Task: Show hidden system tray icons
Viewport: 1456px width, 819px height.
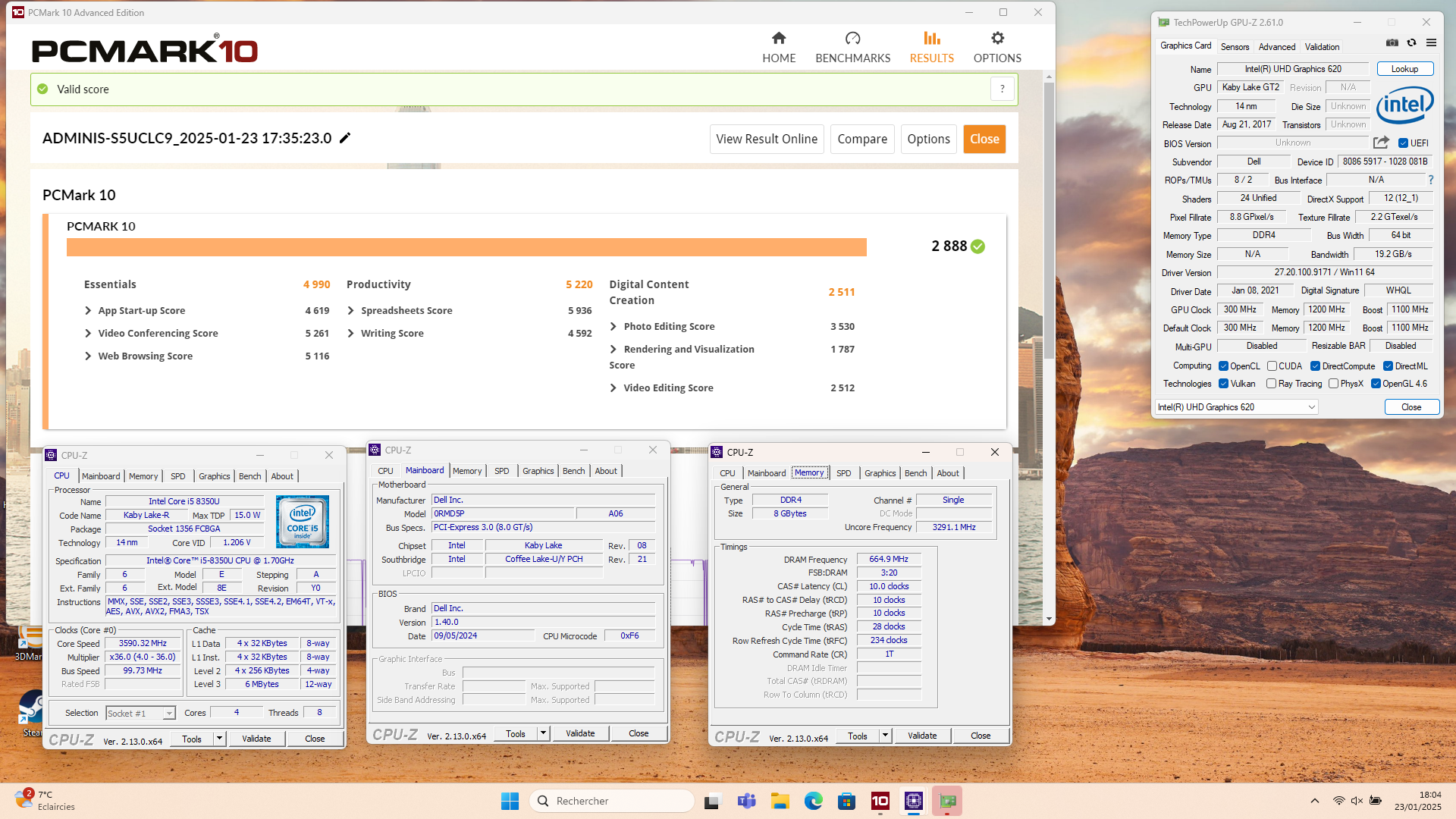Action: click(1315, 801)
